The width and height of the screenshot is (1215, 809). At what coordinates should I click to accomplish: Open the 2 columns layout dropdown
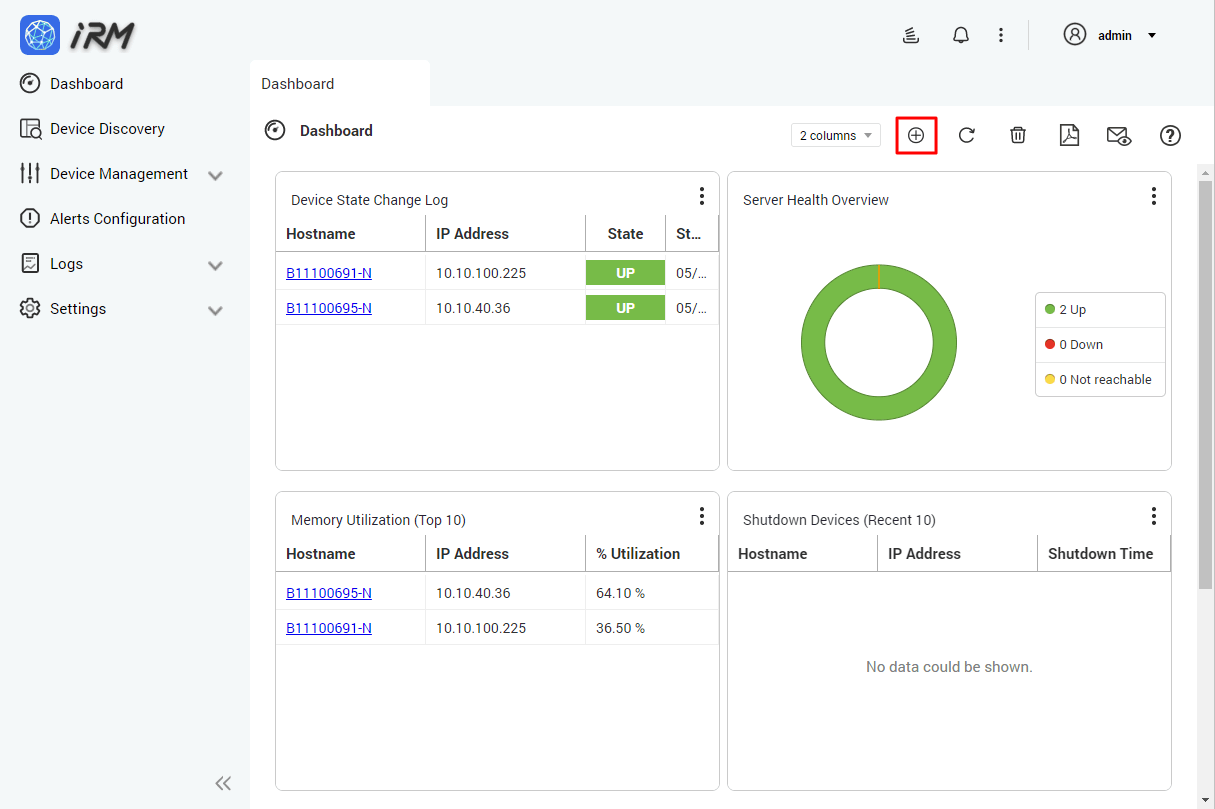[836, 135]
